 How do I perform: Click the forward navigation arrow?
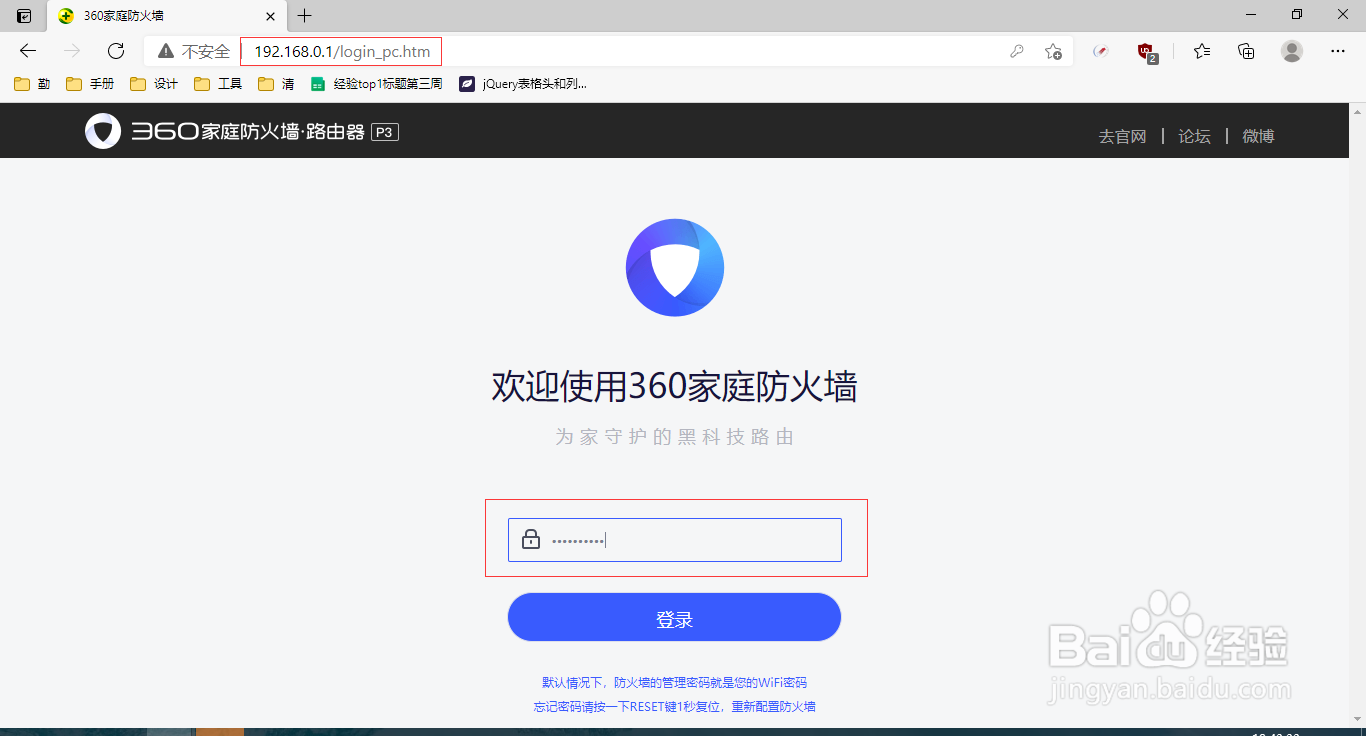point(72,51)
